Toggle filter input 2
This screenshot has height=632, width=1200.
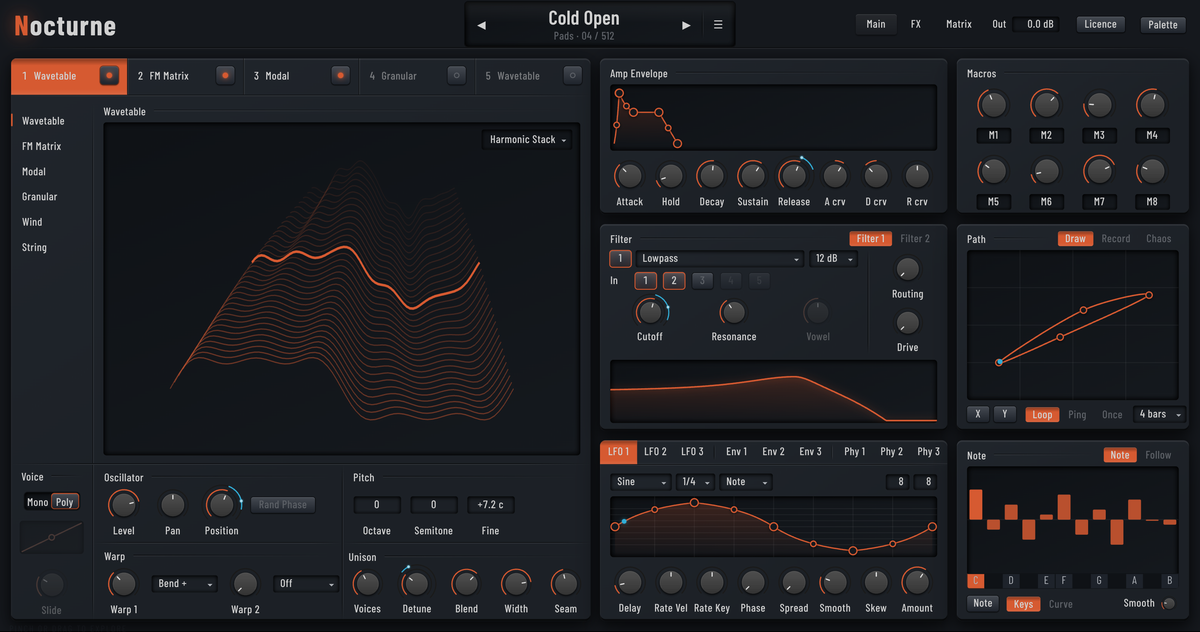(x=674, y=281)
